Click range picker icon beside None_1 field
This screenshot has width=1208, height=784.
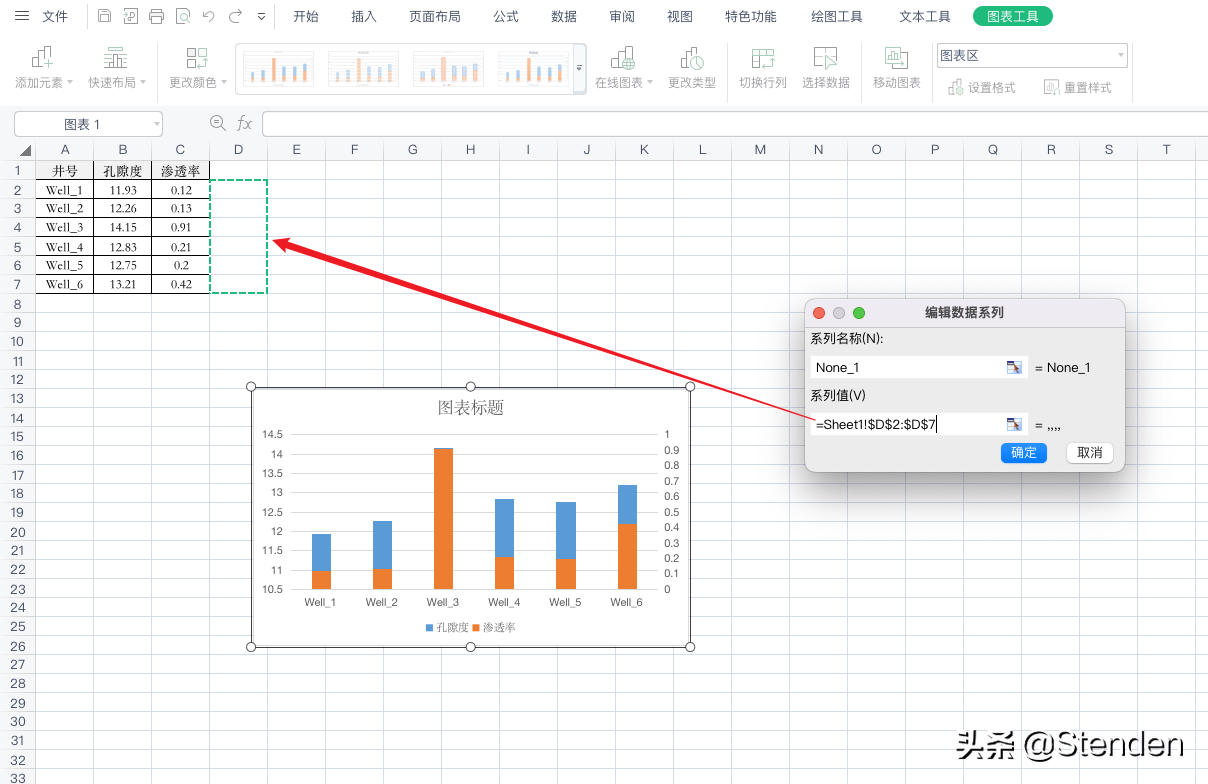(1015, 368)
